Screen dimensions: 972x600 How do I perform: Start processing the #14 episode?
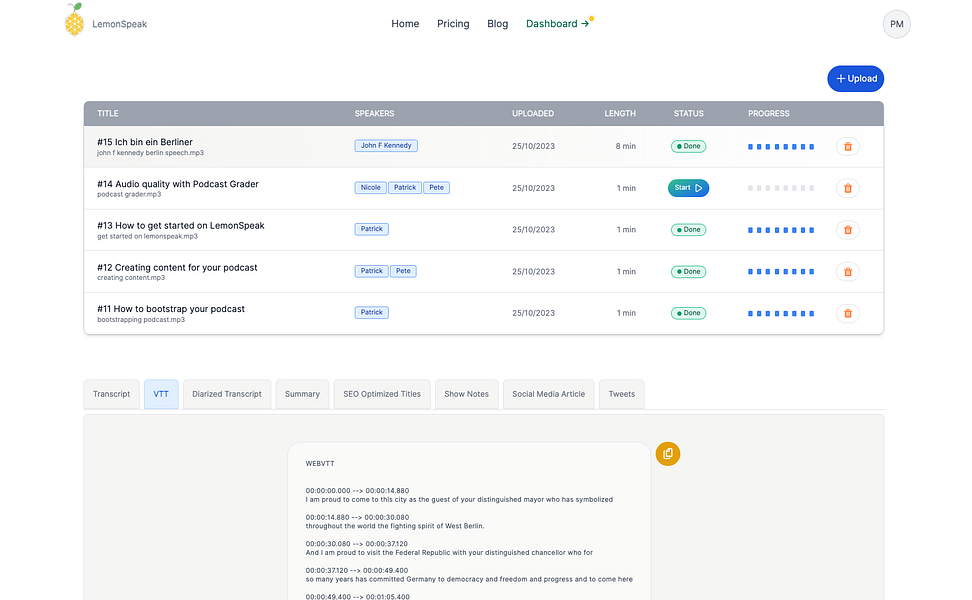(688, 188)
